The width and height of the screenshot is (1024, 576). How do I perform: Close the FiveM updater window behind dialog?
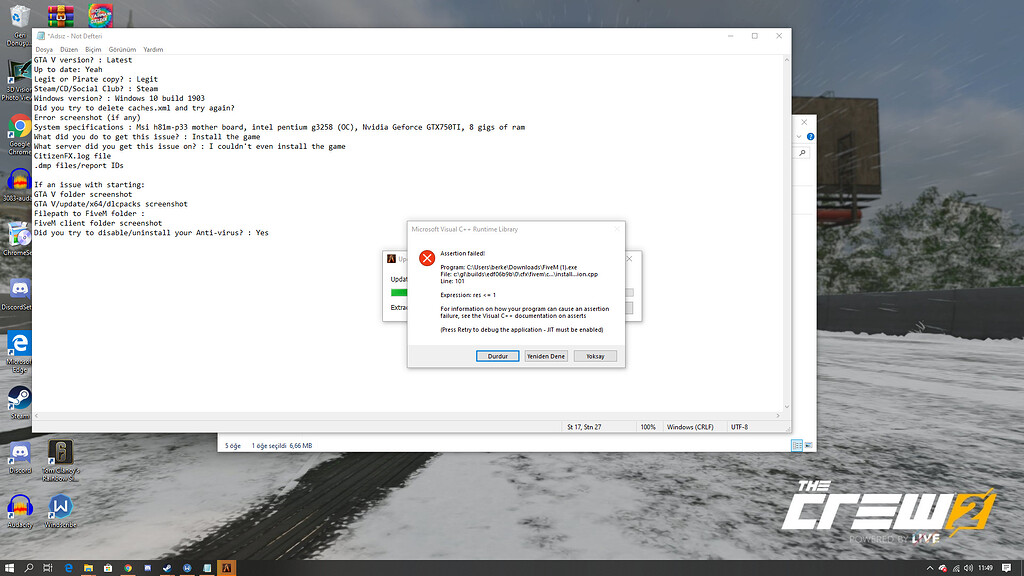point(630,259)
